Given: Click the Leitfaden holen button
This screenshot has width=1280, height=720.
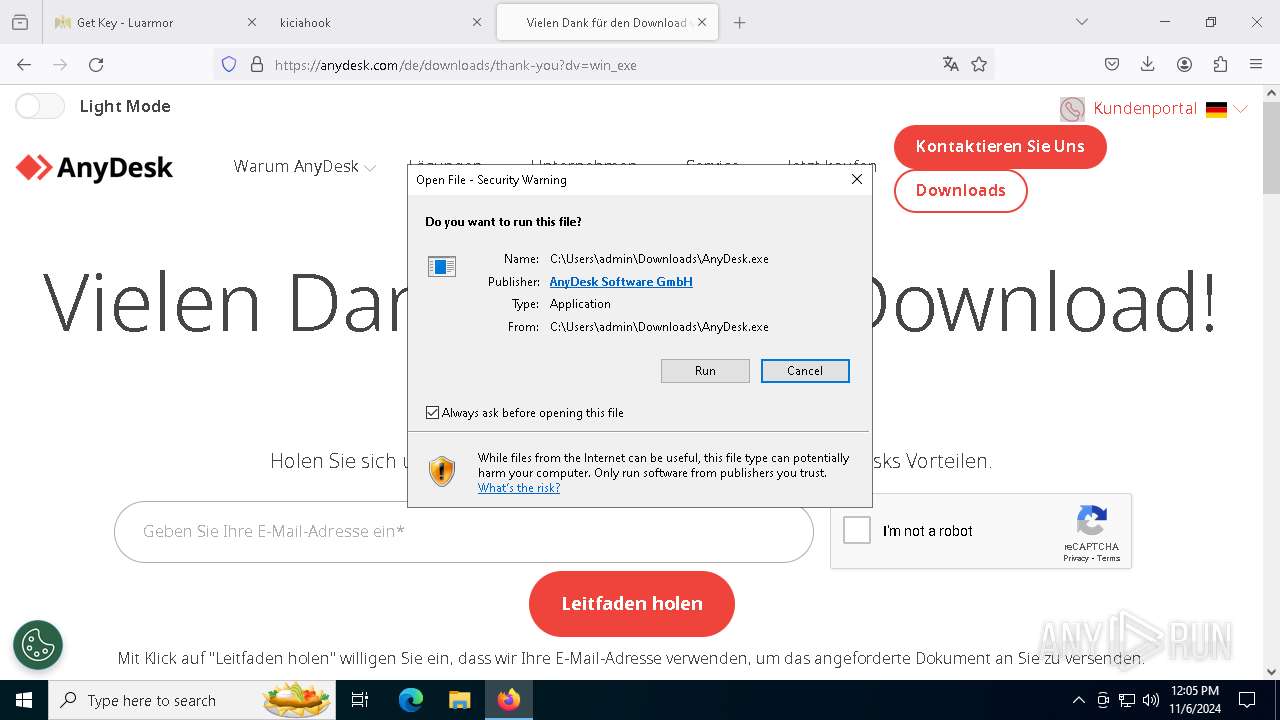Looking at the screenshot, I should (x=632, y=603).
